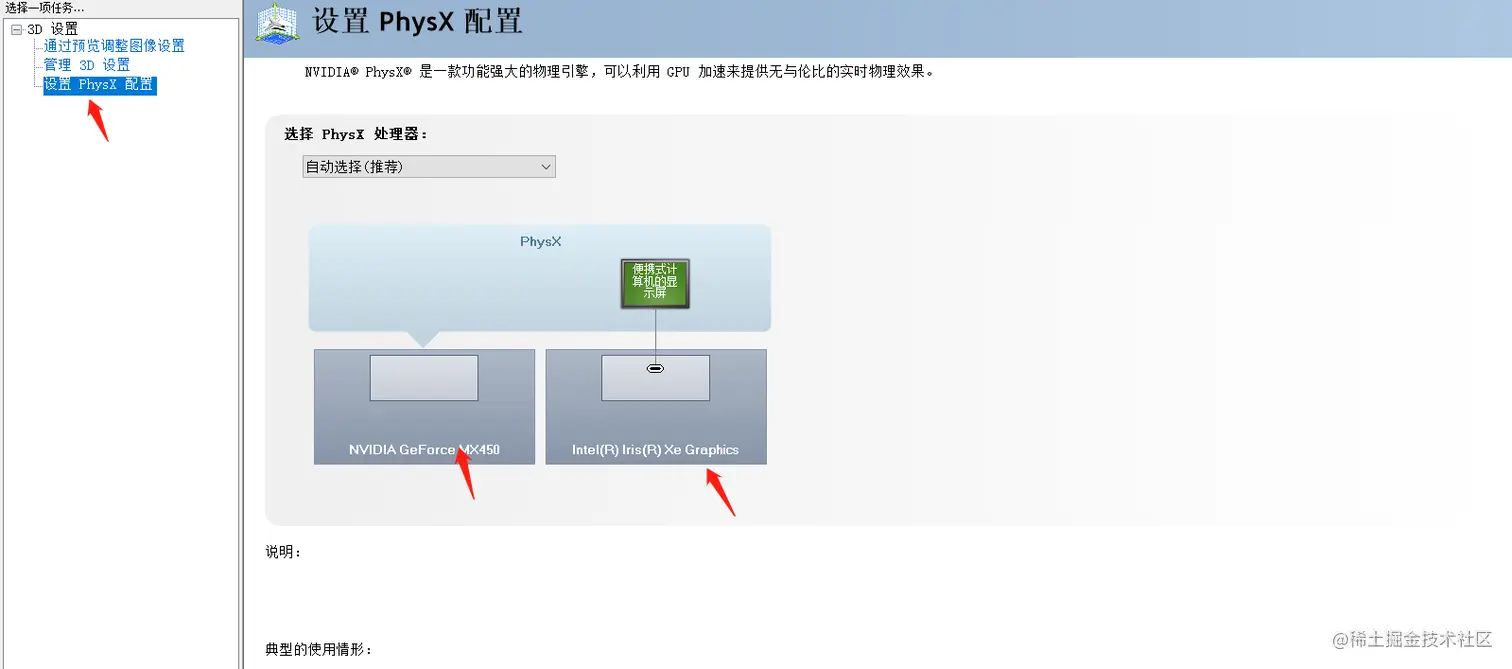Viewport: 1512px width, 669px height.
Task: Click the 典型的使用情形 section label
Action: 319,650
